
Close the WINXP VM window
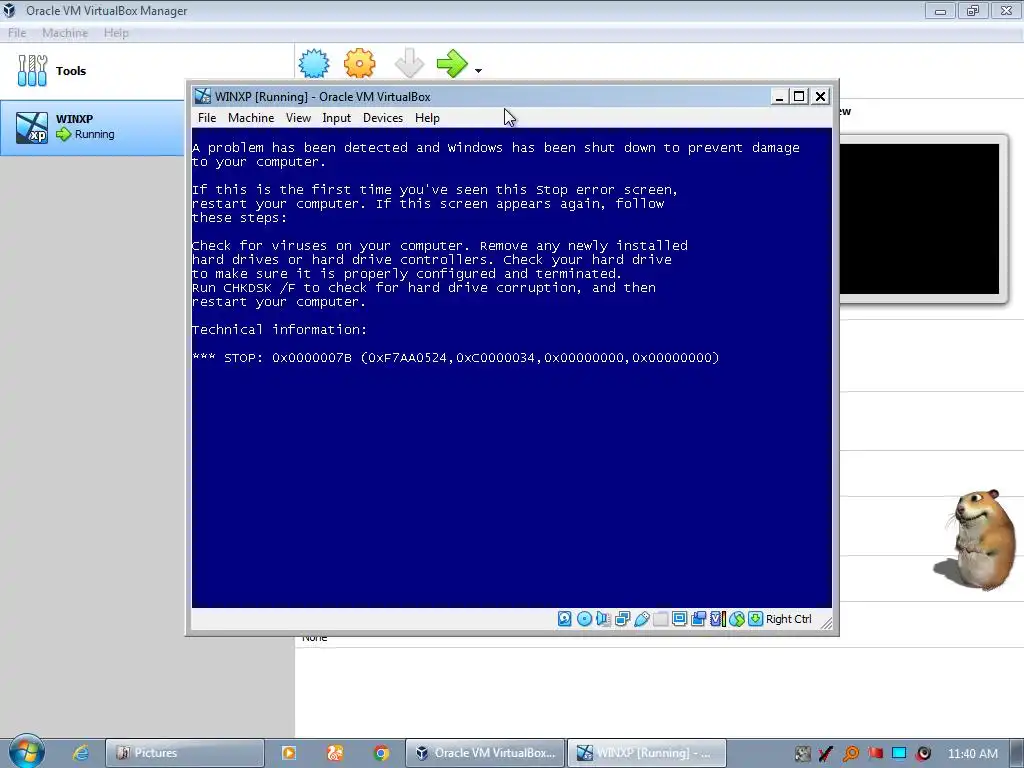(821, 97)
